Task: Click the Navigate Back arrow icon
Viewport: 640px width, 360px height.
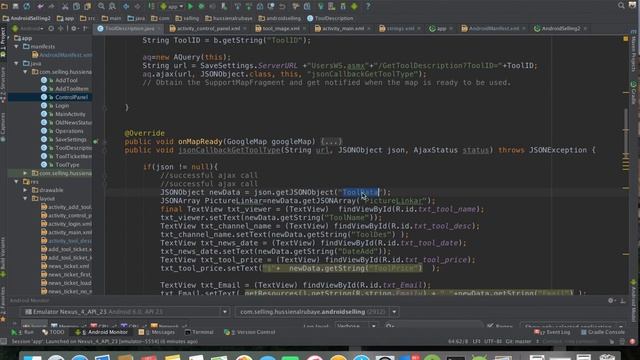Action: click(x=126, y=6)
